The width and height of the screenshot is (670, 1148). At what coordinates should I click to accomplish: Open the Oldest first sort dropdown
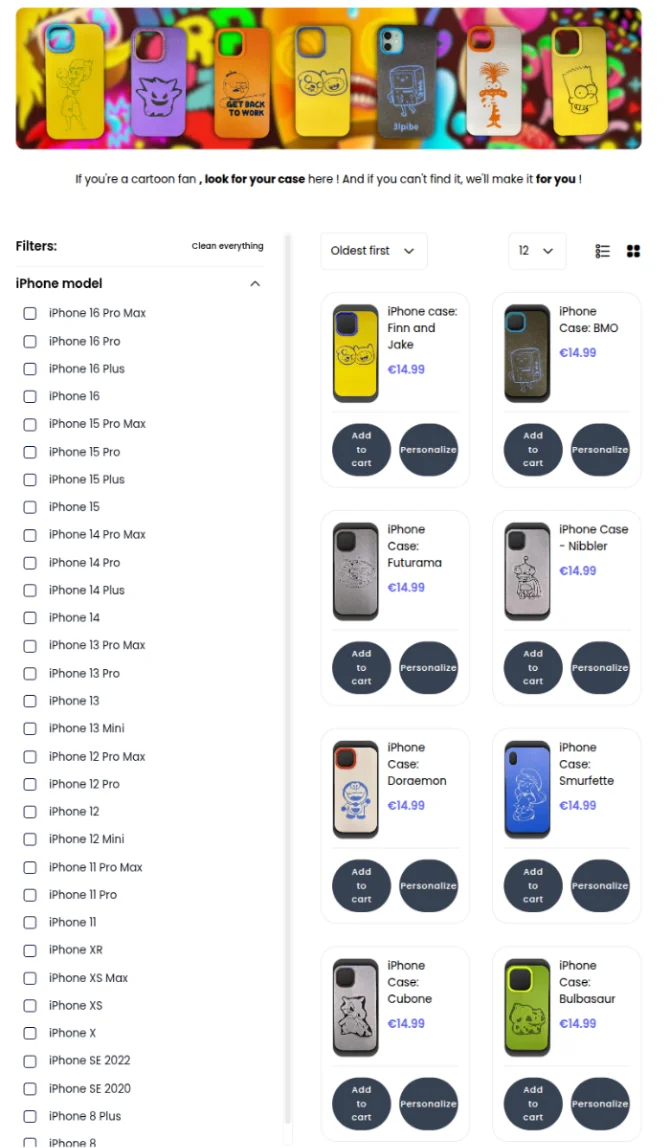(x=373, y=251)
